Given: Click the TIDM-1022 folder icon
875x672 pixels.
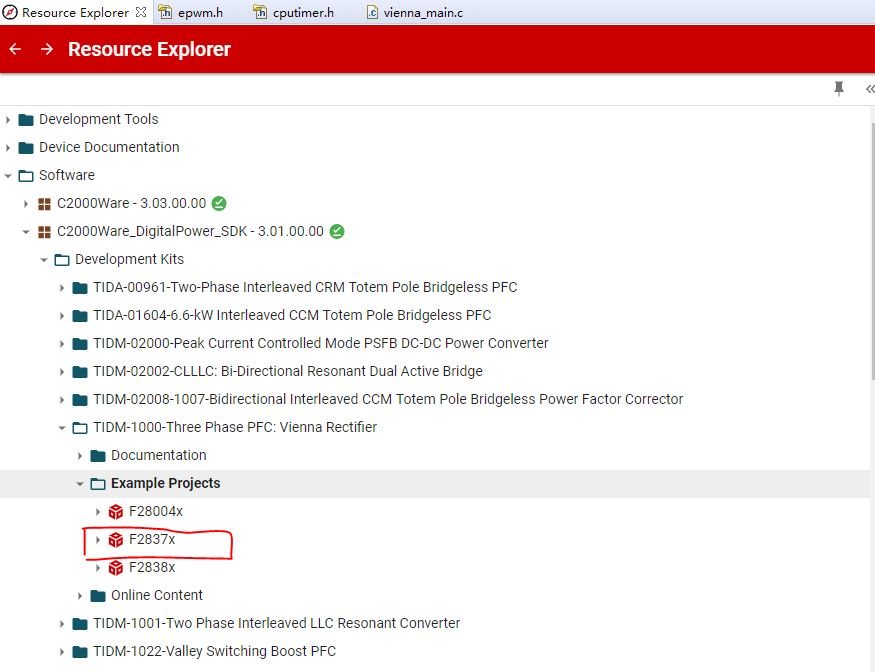Looking at the screenshot, I should pos(80,651).
